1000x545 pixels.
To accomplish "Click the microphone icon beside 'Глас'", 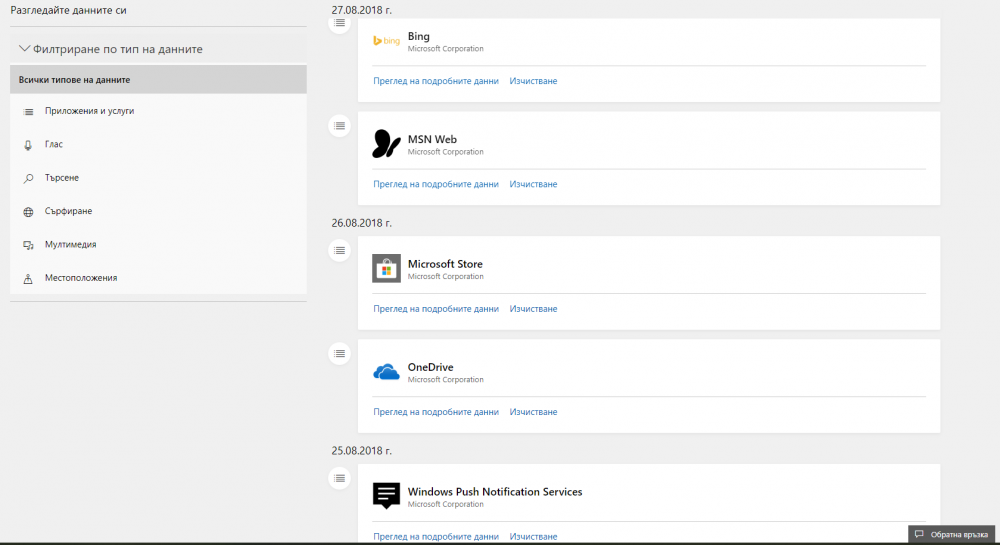I will [x=28, y=145].
